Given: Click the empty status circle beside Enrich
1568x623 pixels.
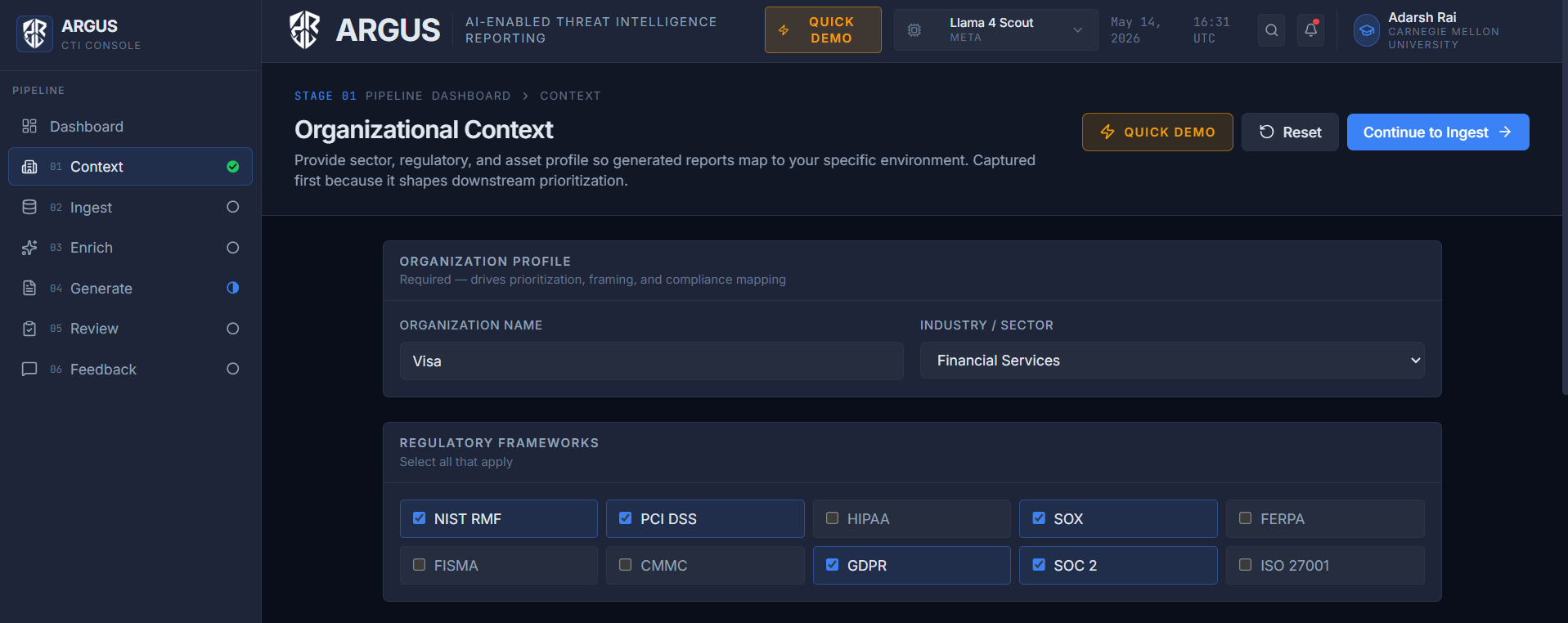Looking at the screenshot, I should tap(233, 248).
